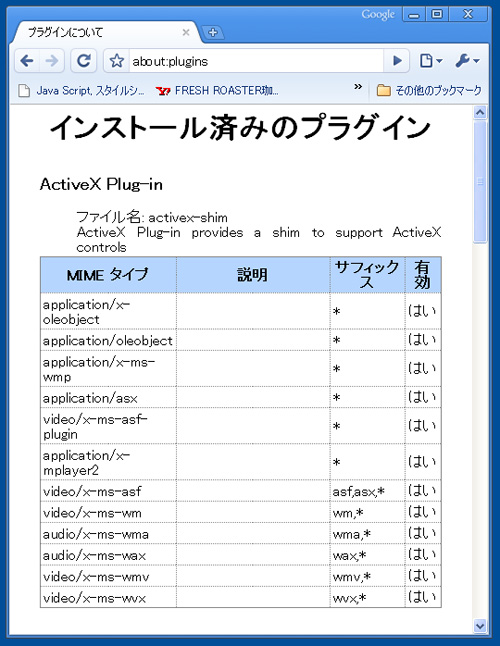Maximize the browser window
The width and height of the screenshot is (500, 646).
pos(437,14)
